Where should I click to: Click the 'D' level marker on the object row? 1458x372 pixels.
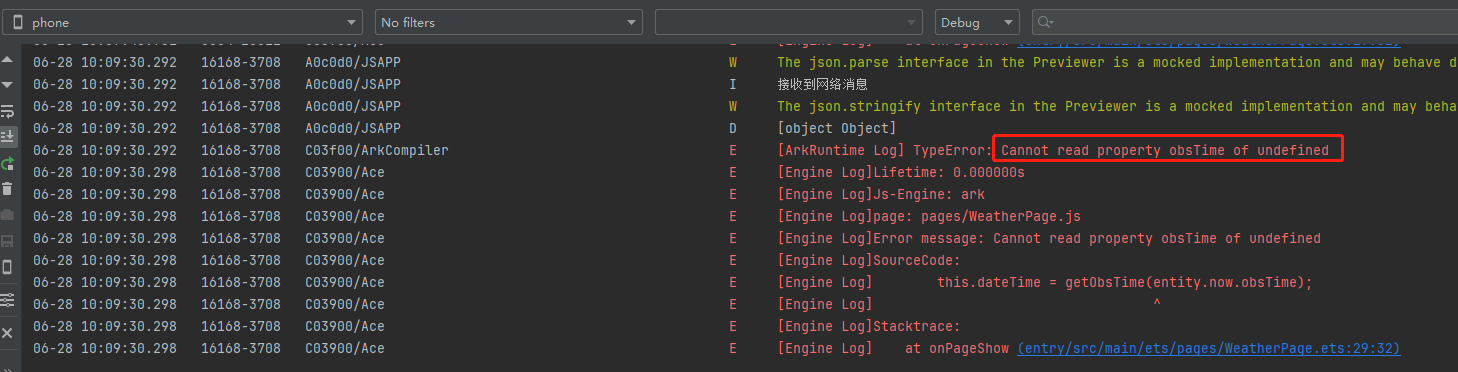pyautogui.click(x=733, y=128)
